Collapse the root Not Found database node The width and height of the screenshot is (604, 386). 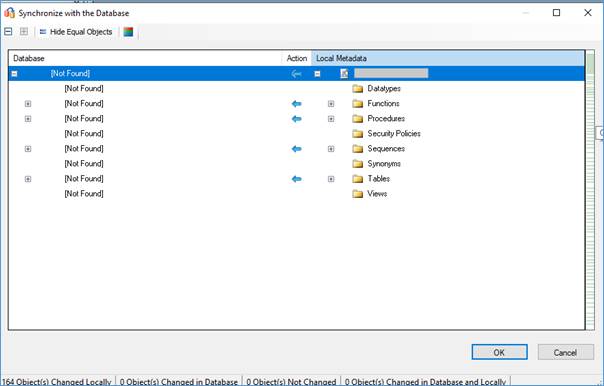(x=14, y=74)
